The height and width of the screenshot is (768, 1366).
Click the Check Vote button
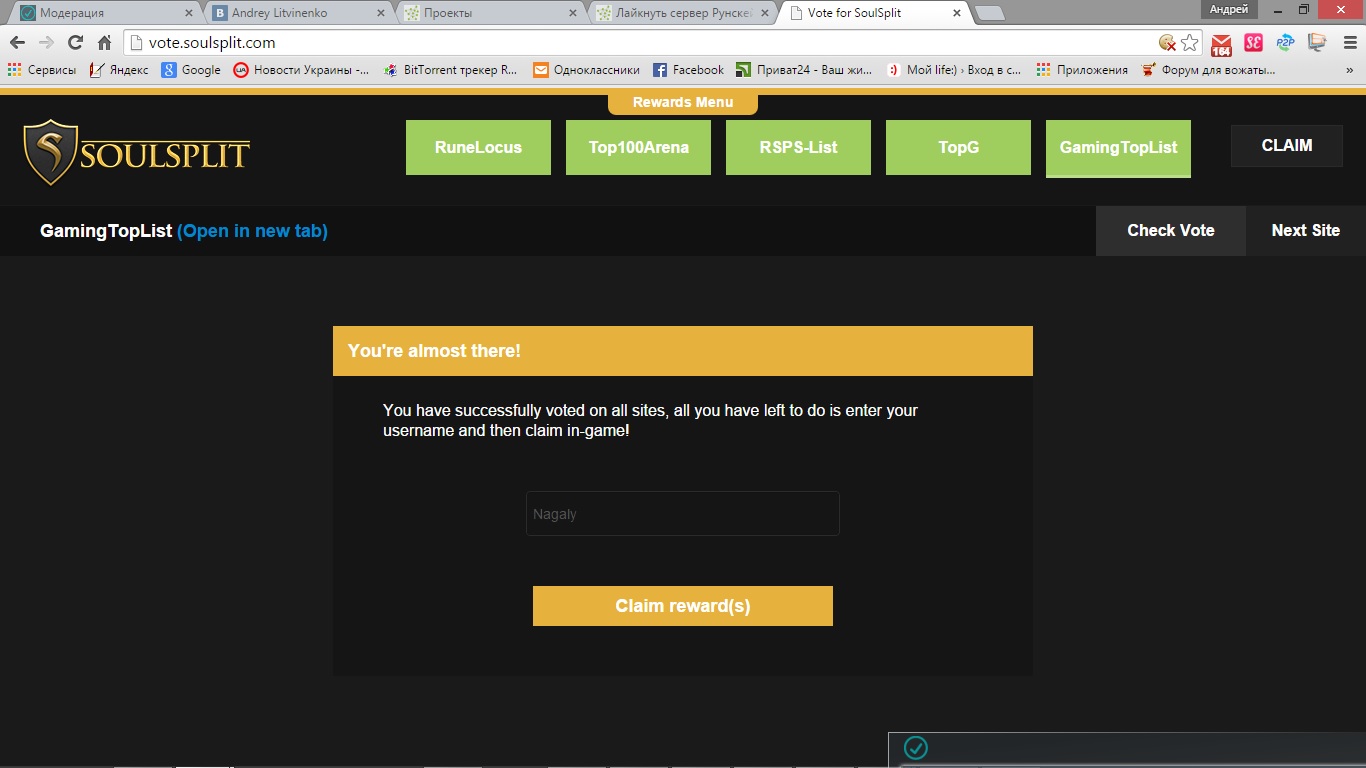coord(1171,231)
